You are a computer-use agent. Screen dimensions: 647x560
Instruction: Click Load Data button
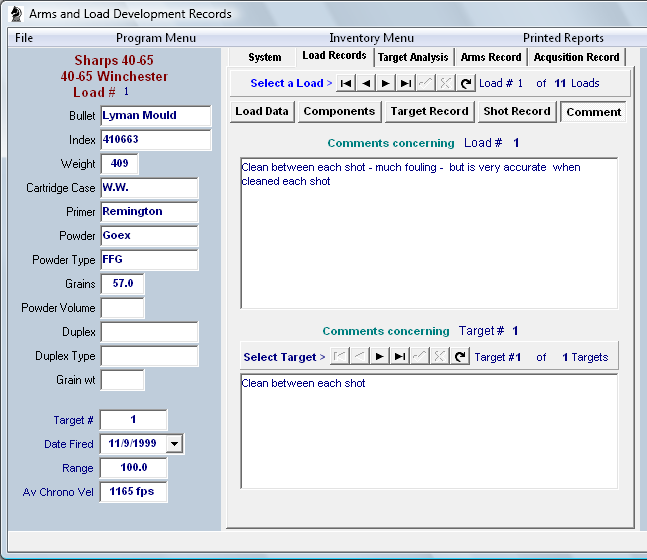click(262, 111)
